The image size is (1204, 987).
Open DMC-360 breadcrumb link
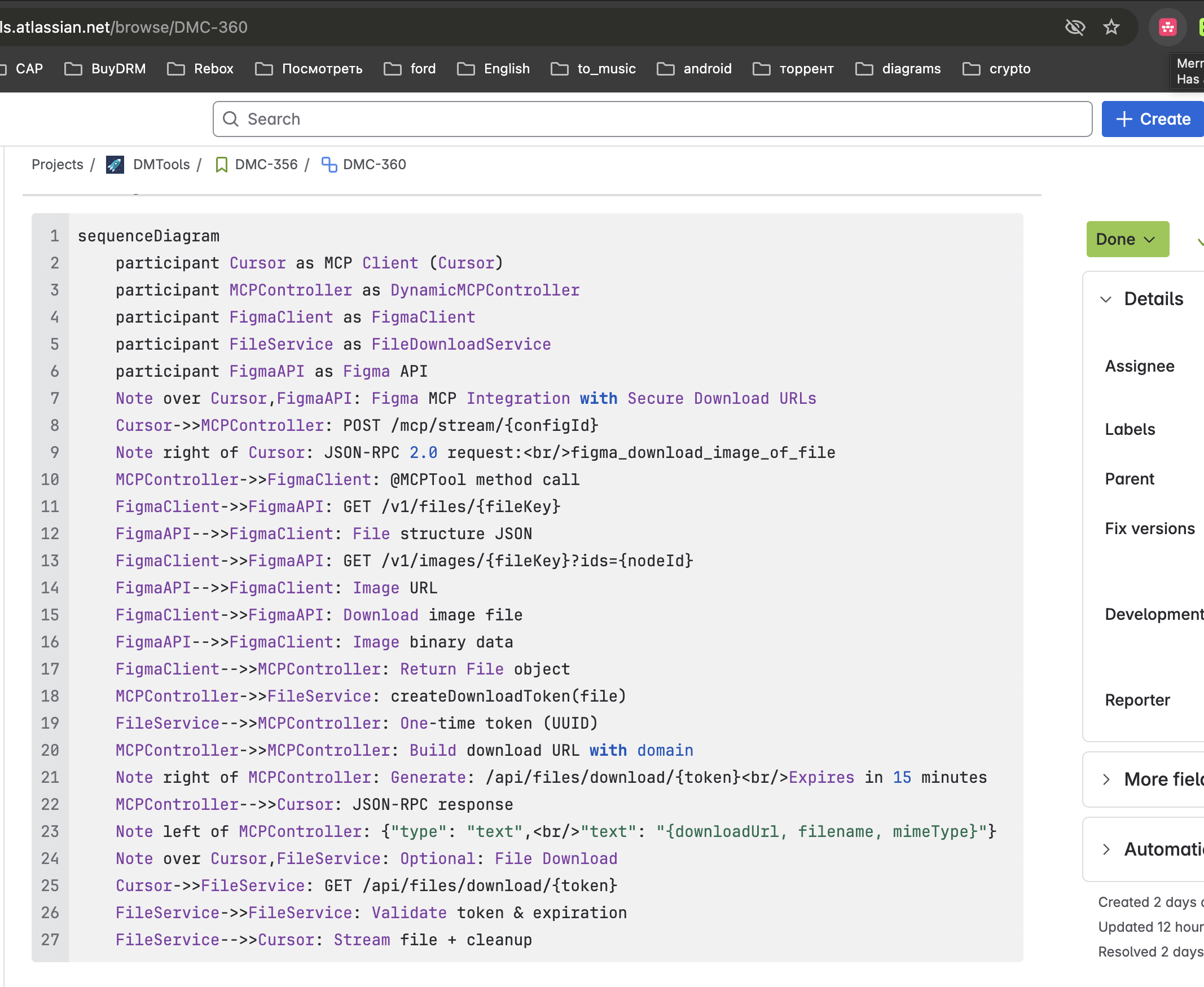click(x=374, y=165)
